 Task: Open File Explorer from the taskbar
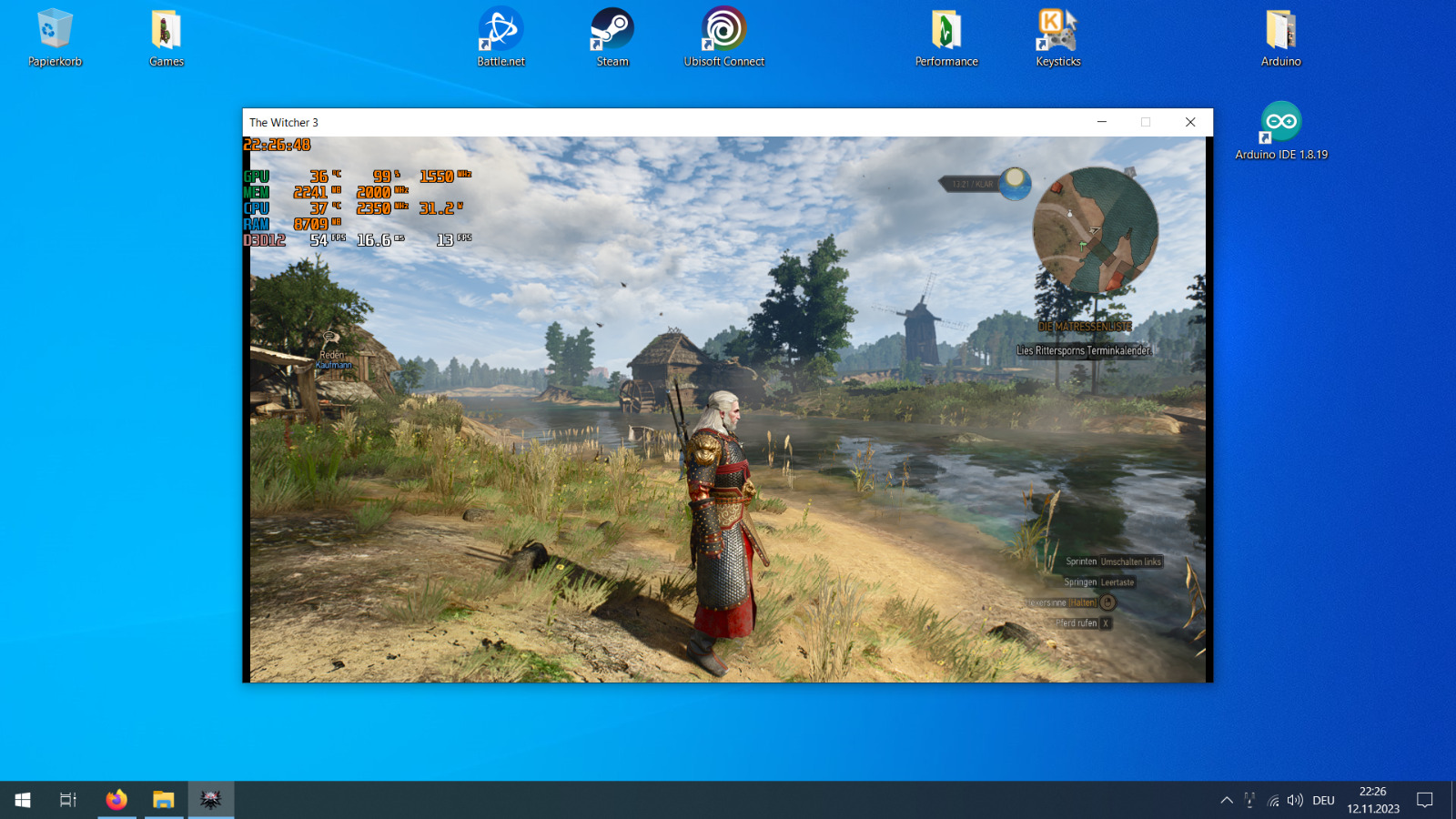pyautogui.click(x=164, y=800)
